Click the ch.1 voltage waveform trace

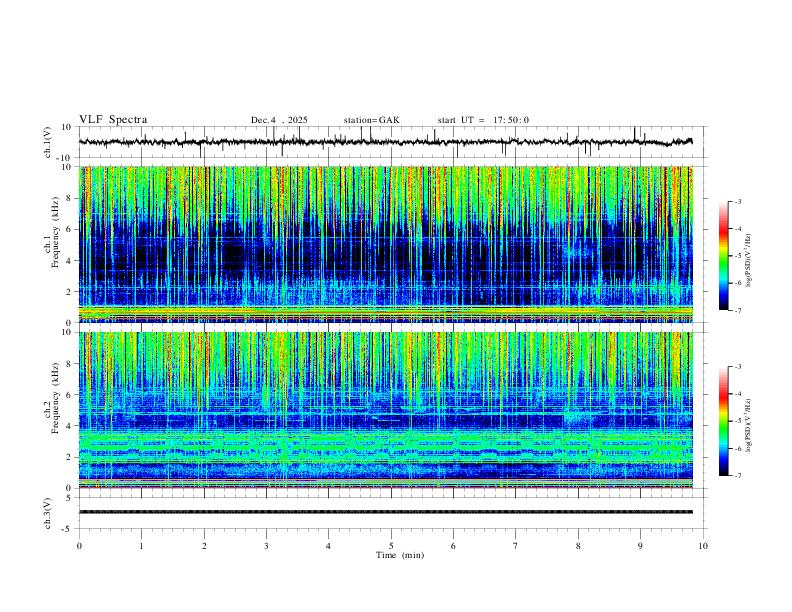click(x=385, y=142)
